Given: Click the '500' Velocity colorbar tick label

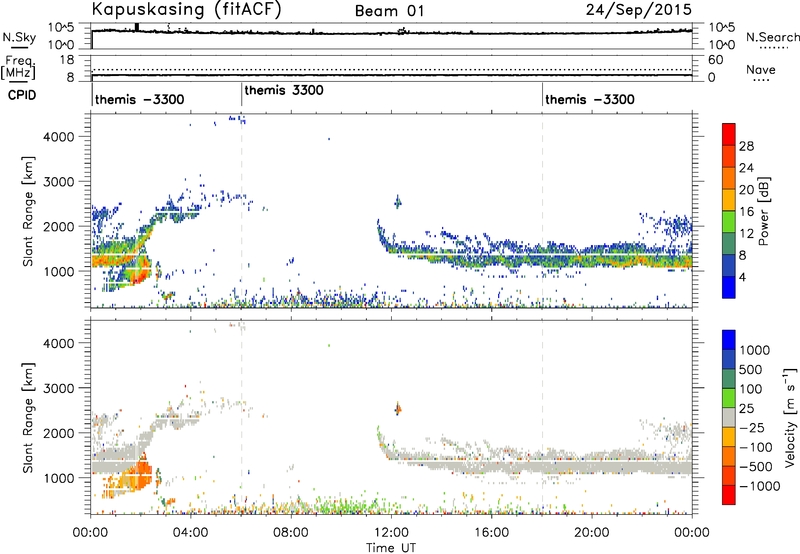Looking at the screenshot, I should point(751,369).
